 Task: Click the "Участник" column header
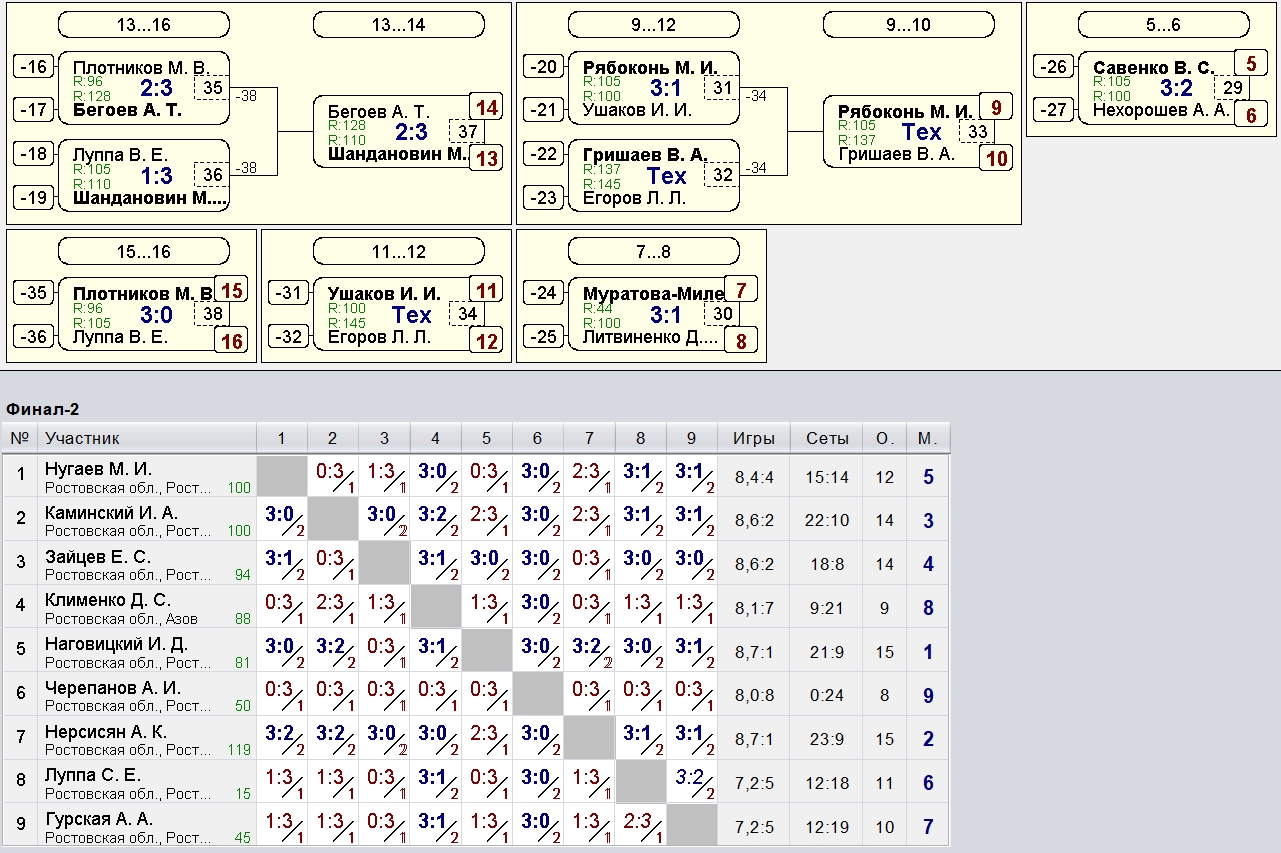point(82,438)
